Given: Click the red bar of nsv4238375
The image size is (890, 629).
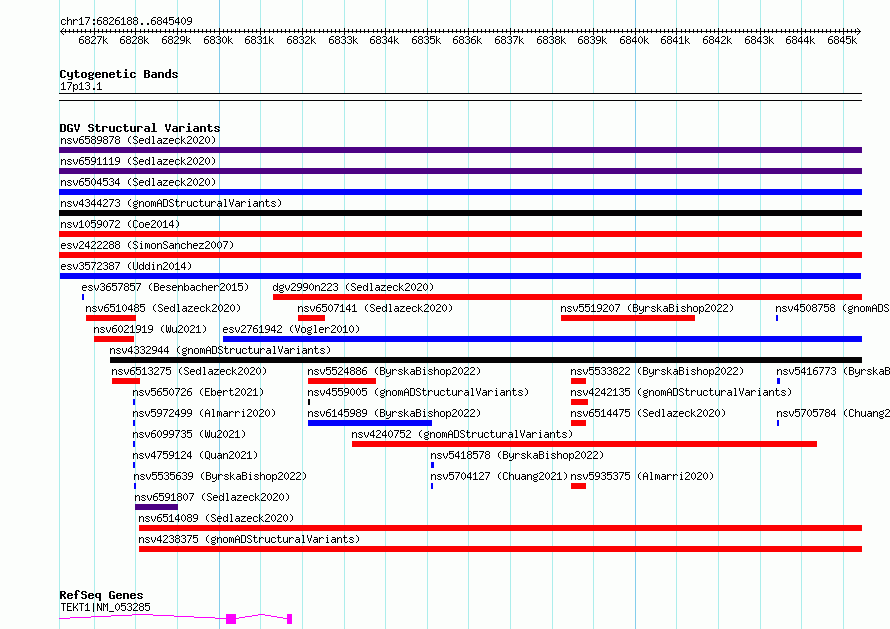Looking at the screenshot, I should pos(500,549).
